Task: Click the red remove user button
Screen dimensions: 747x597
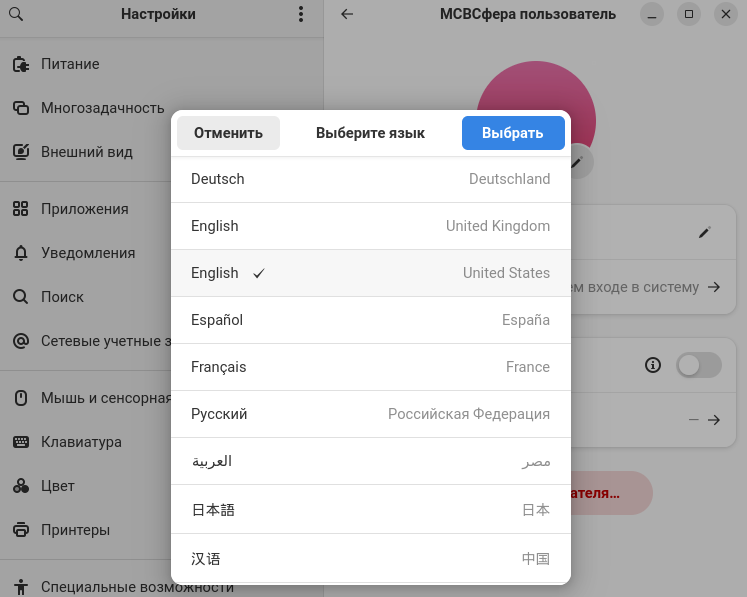Action: pos(611,493)
